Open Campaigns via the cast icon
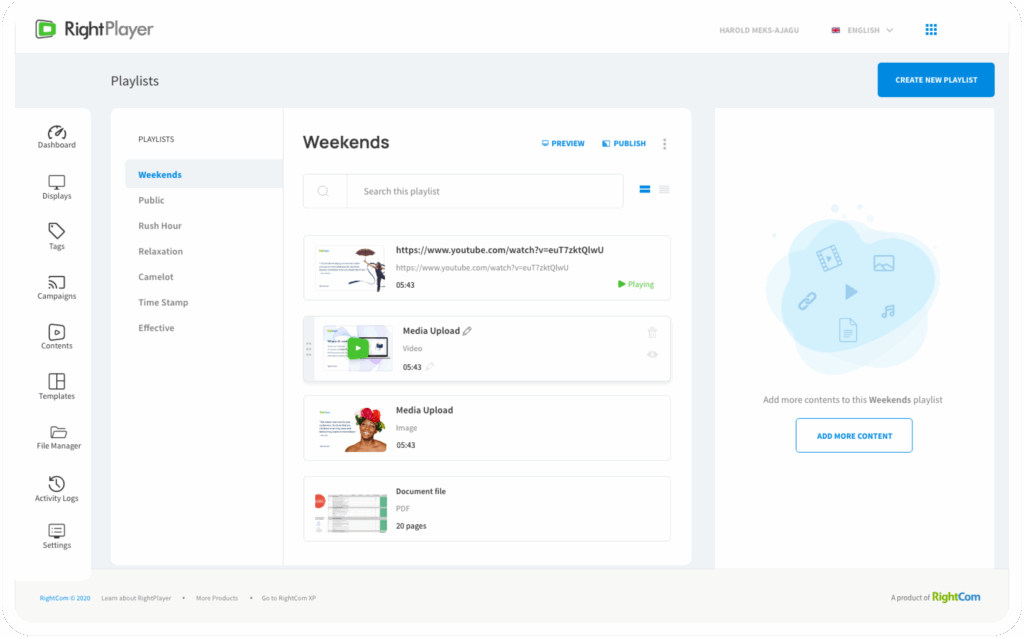 coord(57,287)
